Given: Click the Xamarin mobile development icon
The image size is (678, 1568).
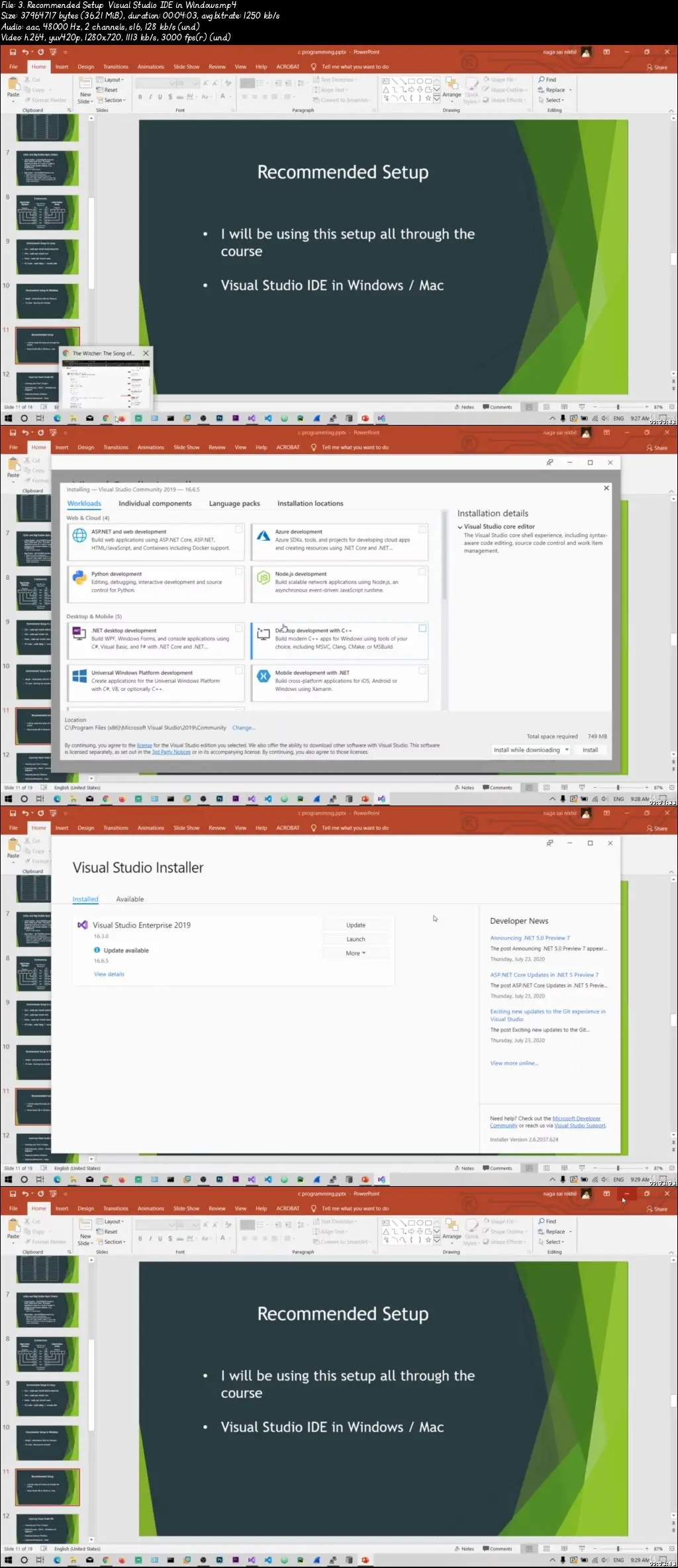Looking at the screenshot, I should tap(264, 676).
